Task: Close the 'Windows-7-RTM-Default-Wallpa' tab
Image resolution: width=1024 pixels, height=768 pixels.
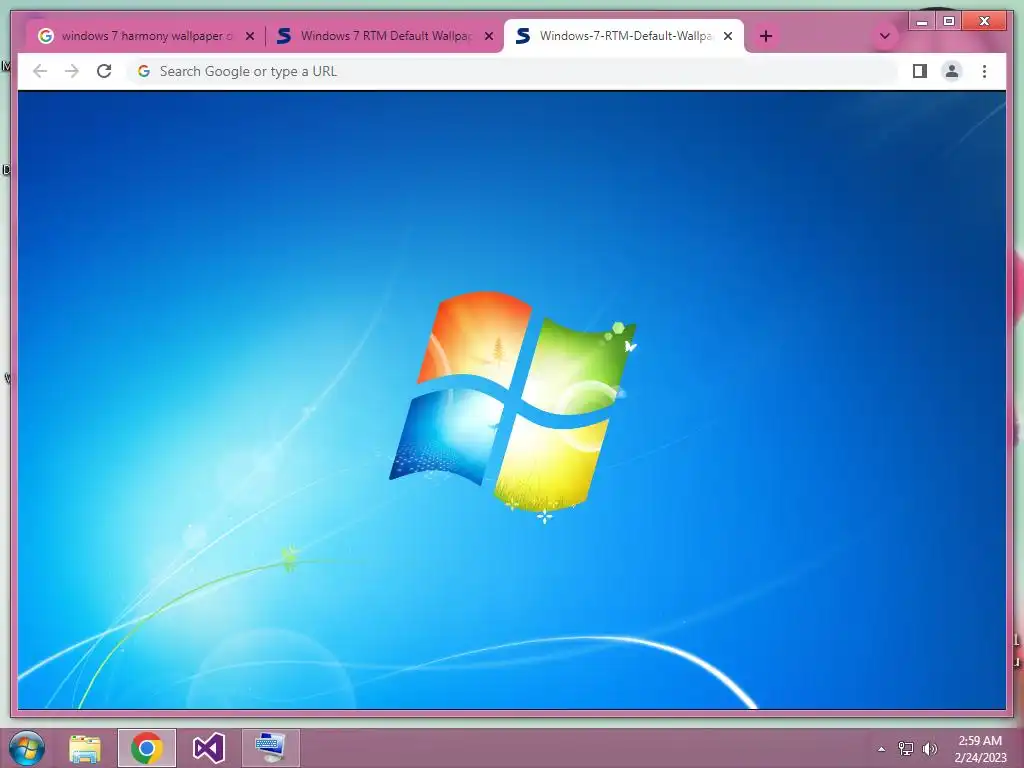Action: [728, 37]
